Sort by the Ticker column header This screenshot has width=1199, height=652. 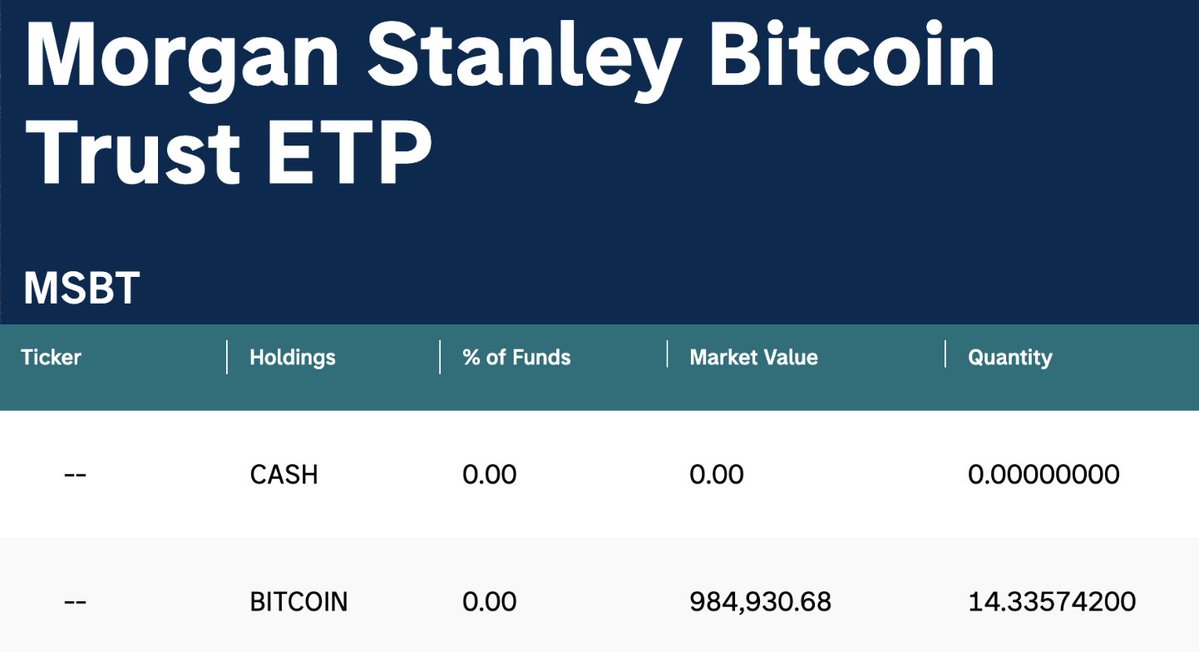point(51,357)
